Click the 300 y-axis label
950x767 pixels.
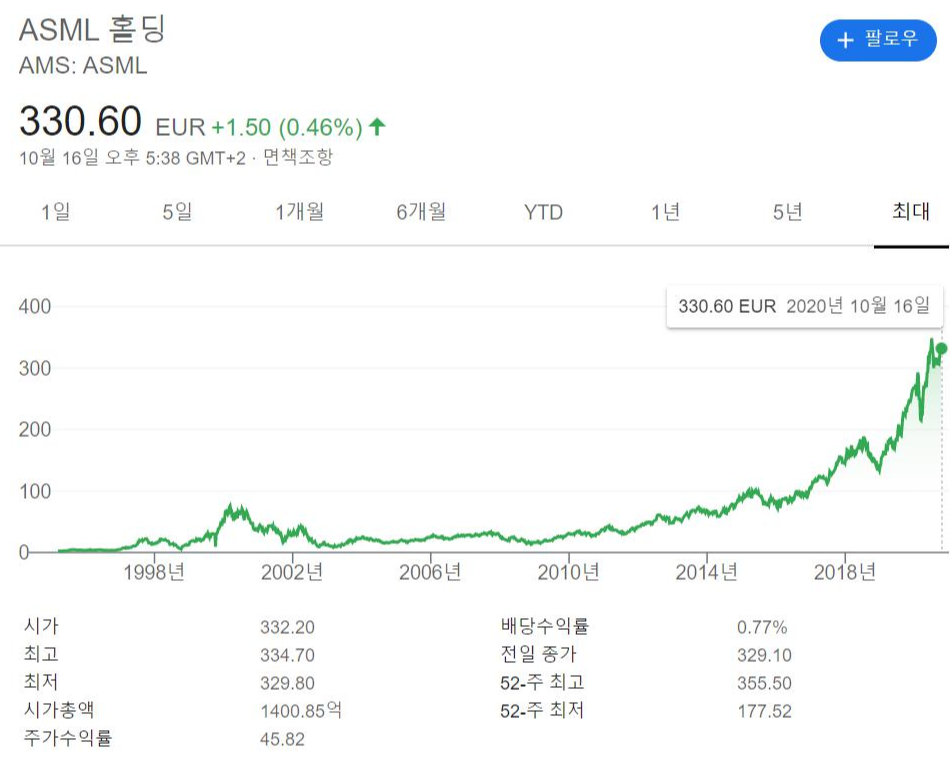point(35,368)
